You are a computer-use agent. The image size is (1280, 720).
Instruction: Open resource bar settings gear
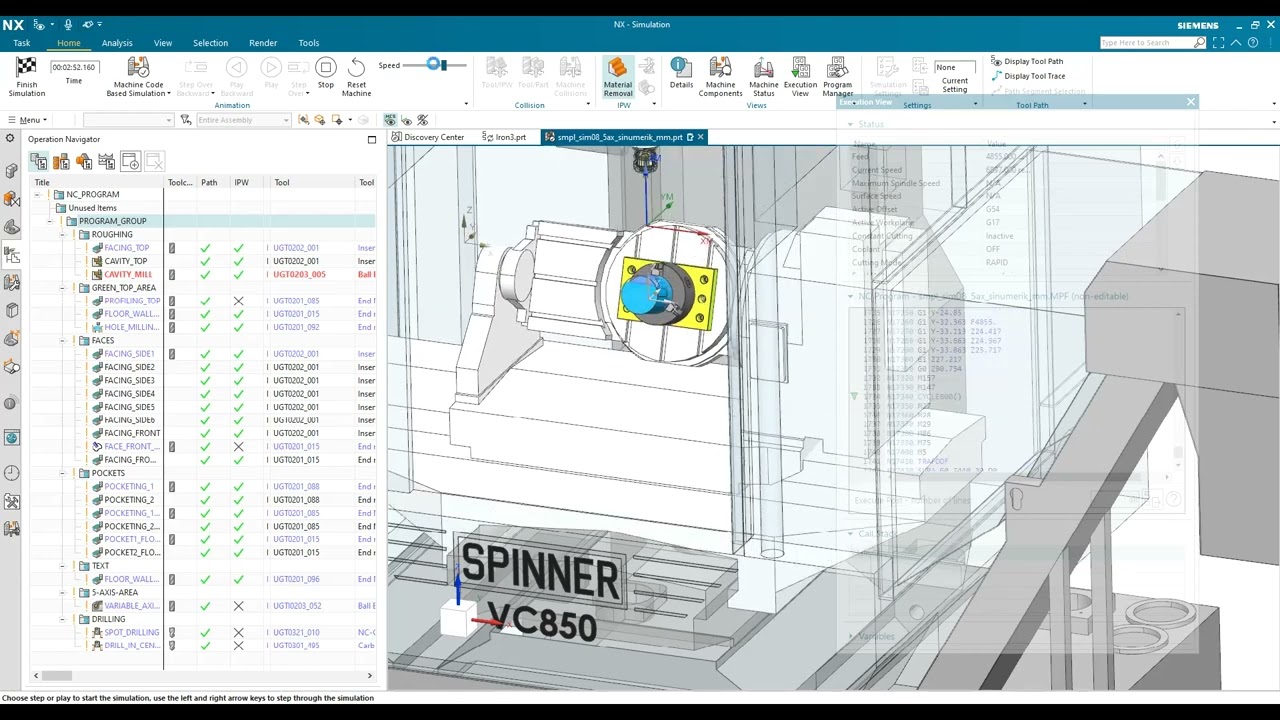[10, 139]
